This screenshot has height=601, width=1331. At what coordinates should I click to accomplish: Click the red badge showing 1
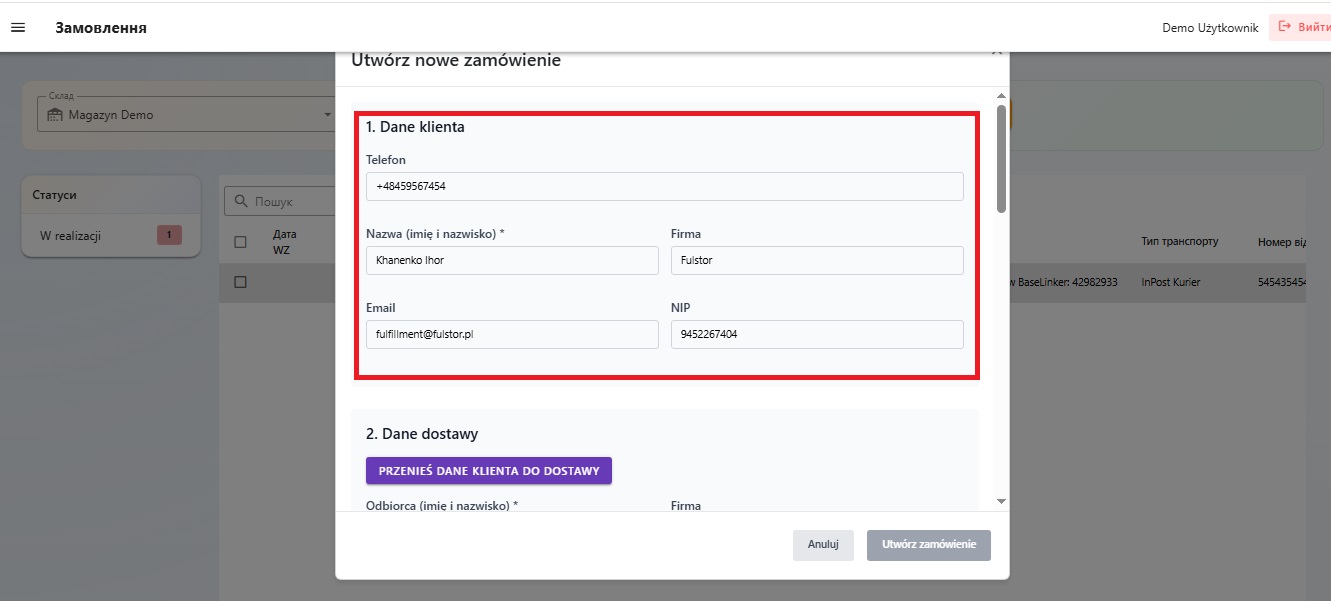[169, 236]
